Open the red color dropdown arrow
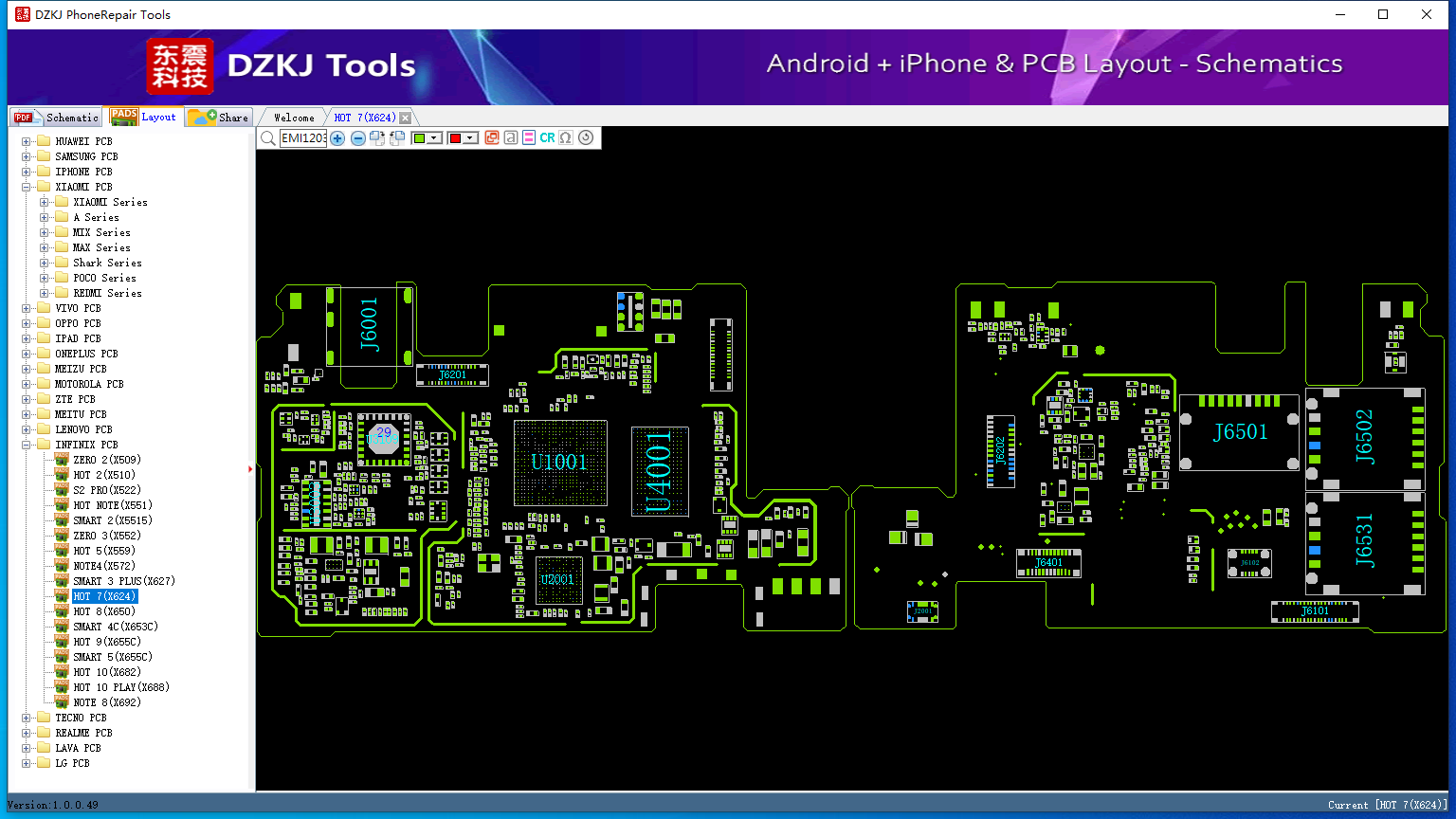 [470, 138]
